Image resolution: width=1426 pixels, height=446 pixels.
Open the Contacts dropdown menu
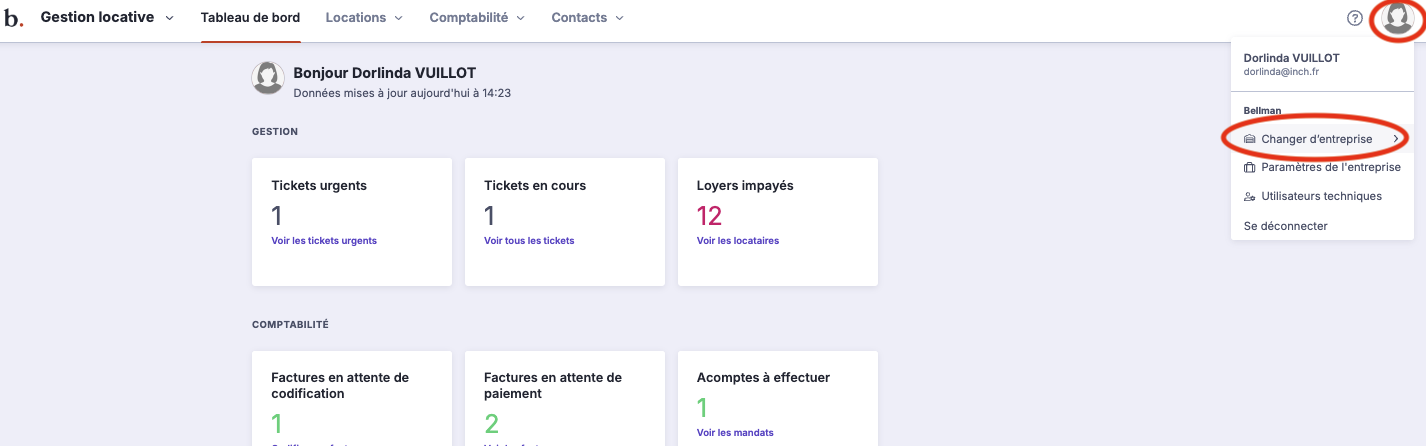tap(587, 18)
